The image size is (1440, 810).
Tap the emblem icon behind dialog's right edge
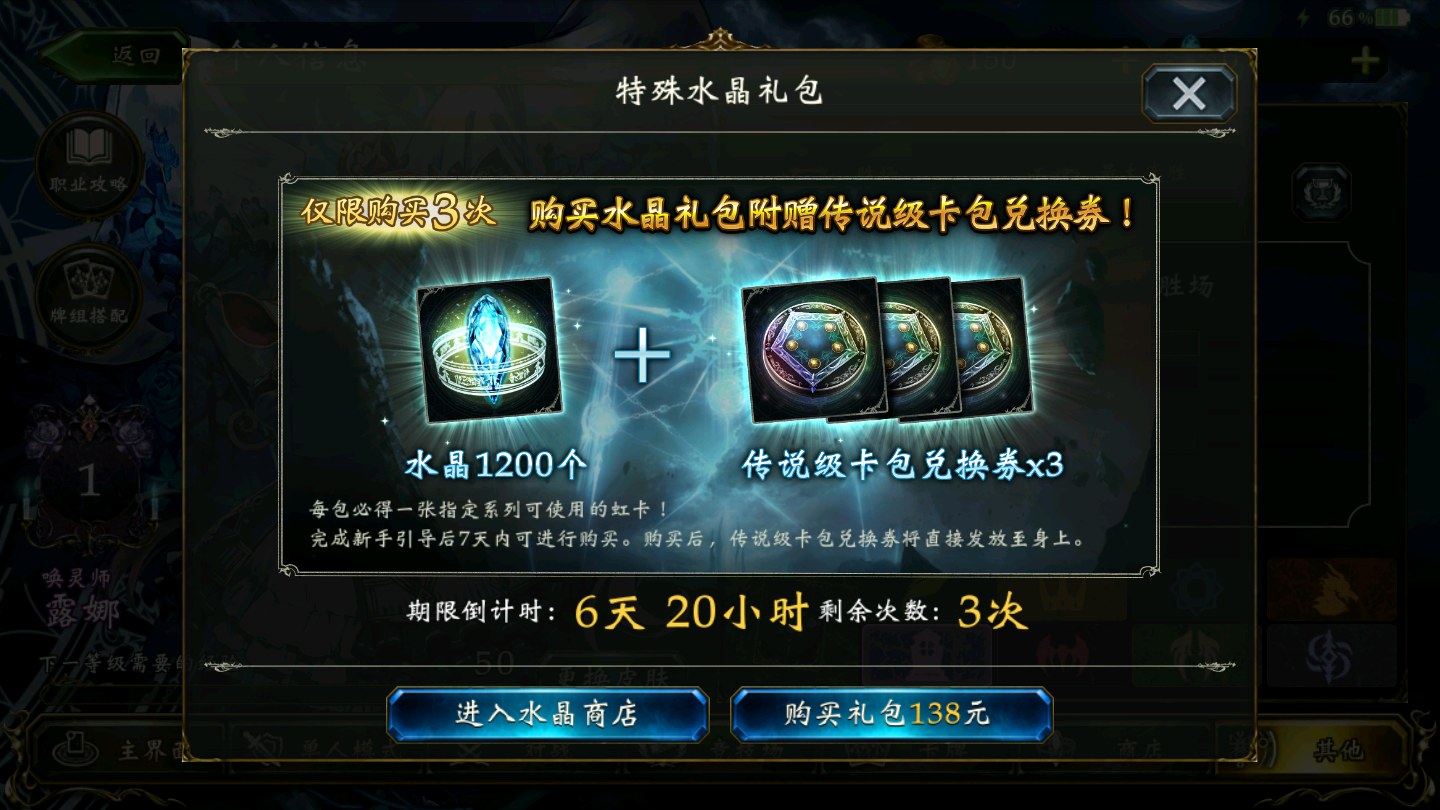(1322, 193)
